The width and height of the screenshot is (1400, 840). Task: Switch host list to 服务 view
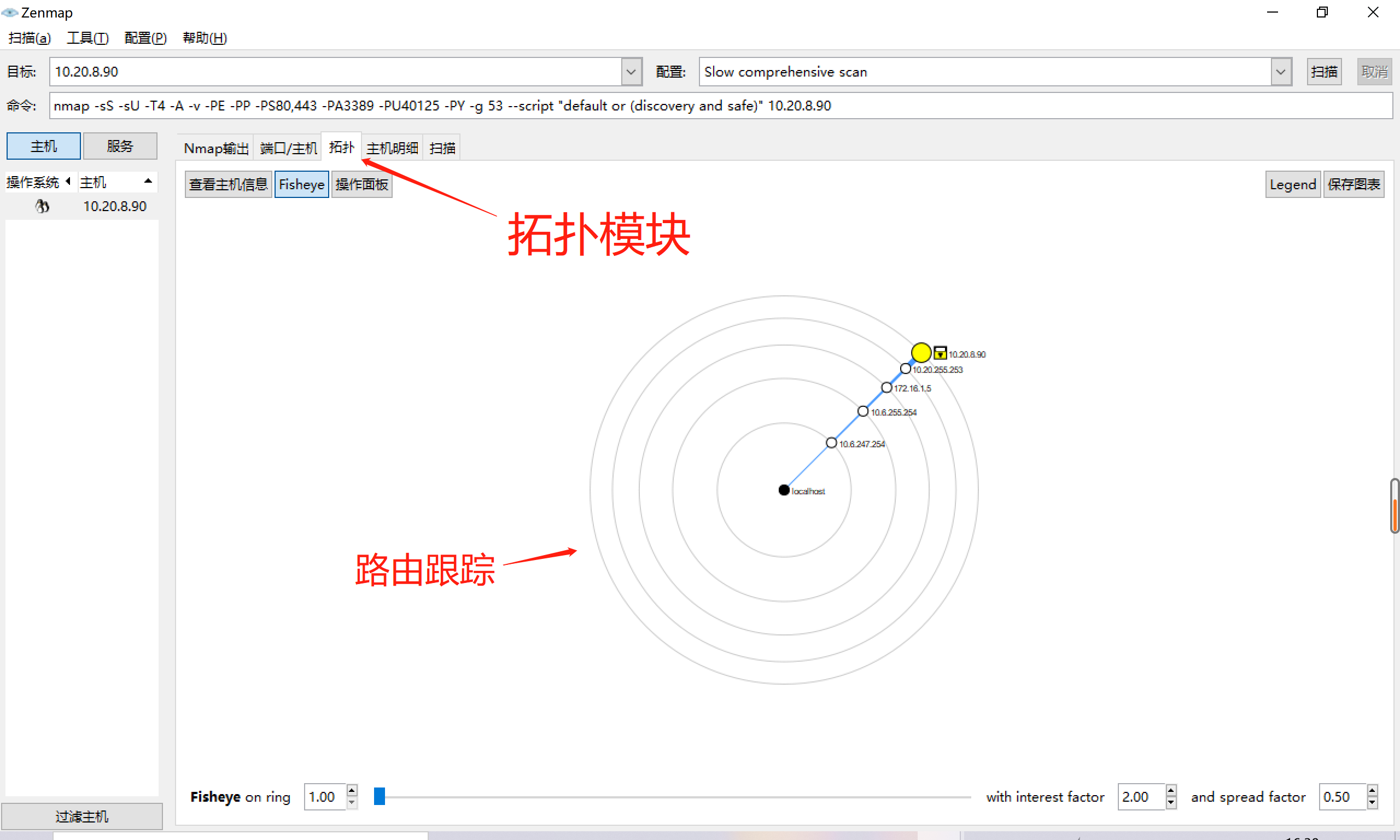click(x=120, y=147)
